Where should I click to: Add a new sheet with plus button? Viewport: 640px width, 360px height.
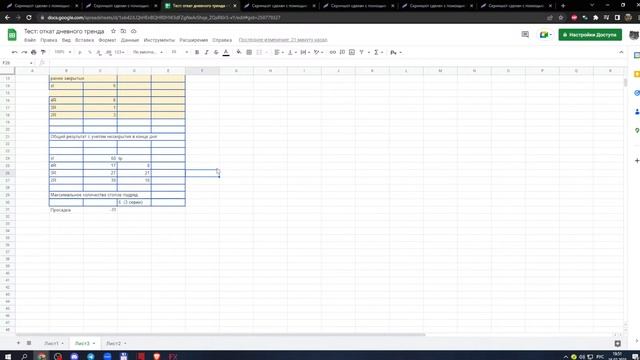(18, 343)
